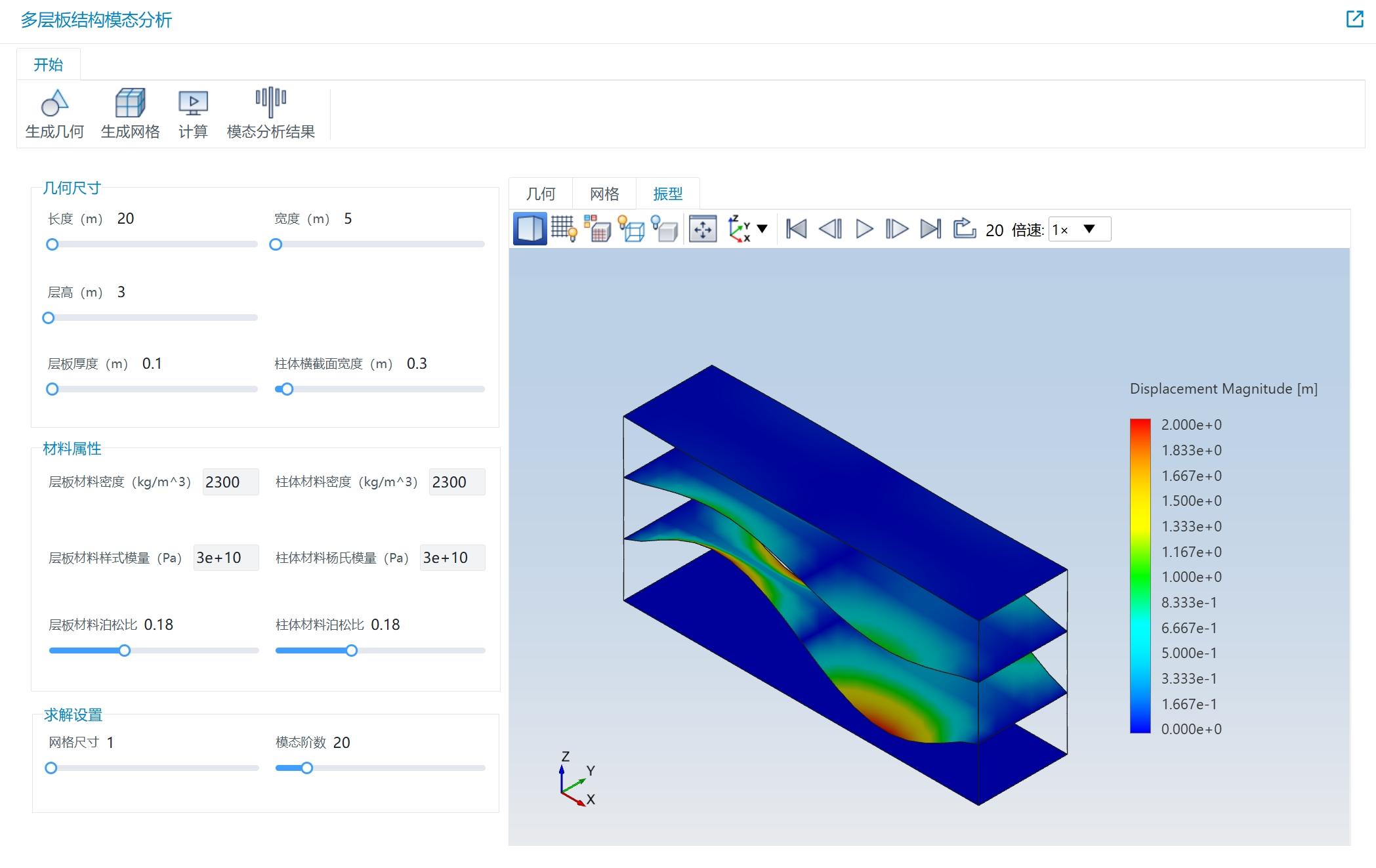Image resolution: width=1376 pixels, height=868 pixels.
Task: Select the 开始 ribbon tab
Action: [x=49, y=64]
